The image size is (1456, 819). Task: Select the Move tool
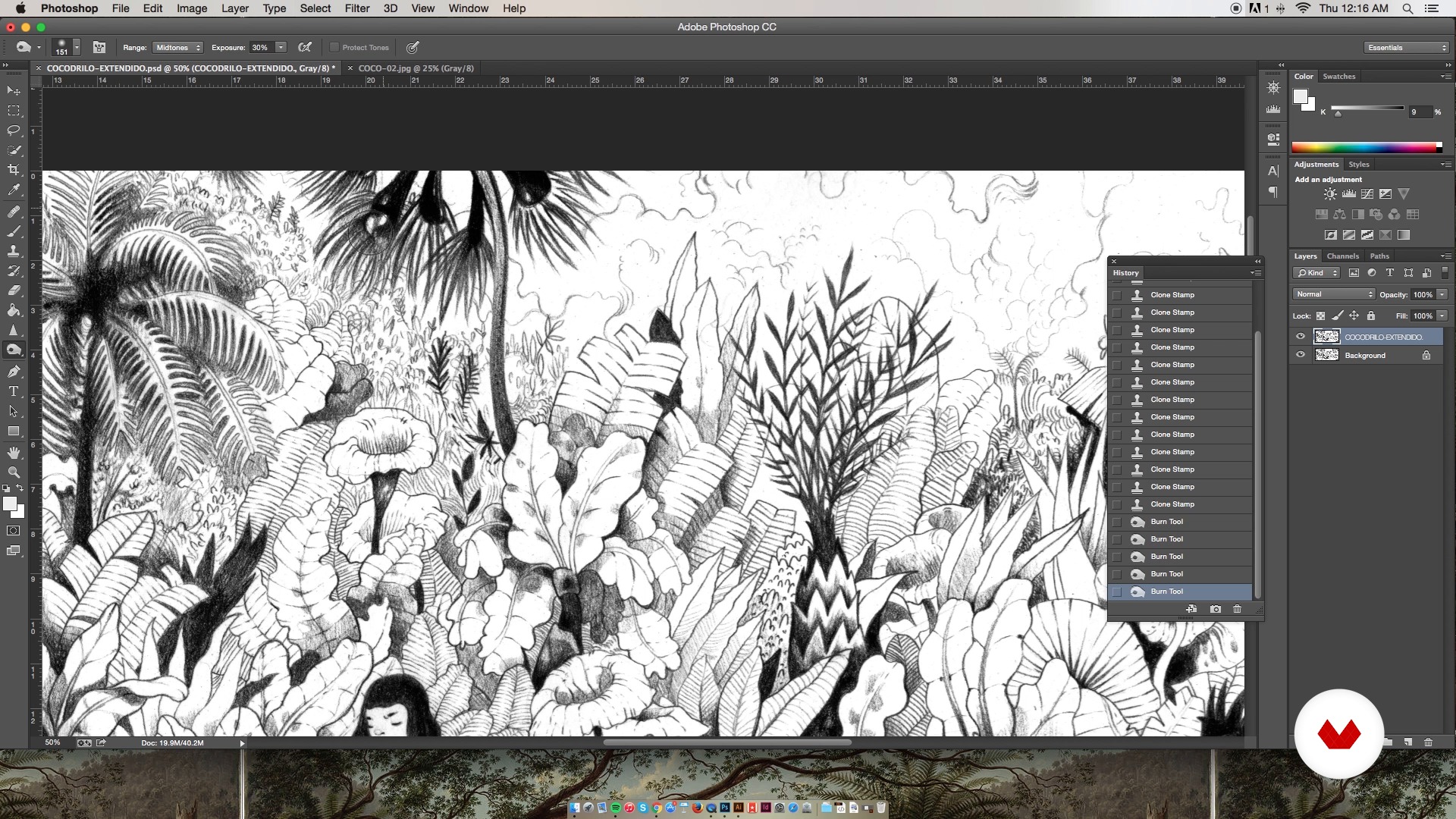click(14, 91)
